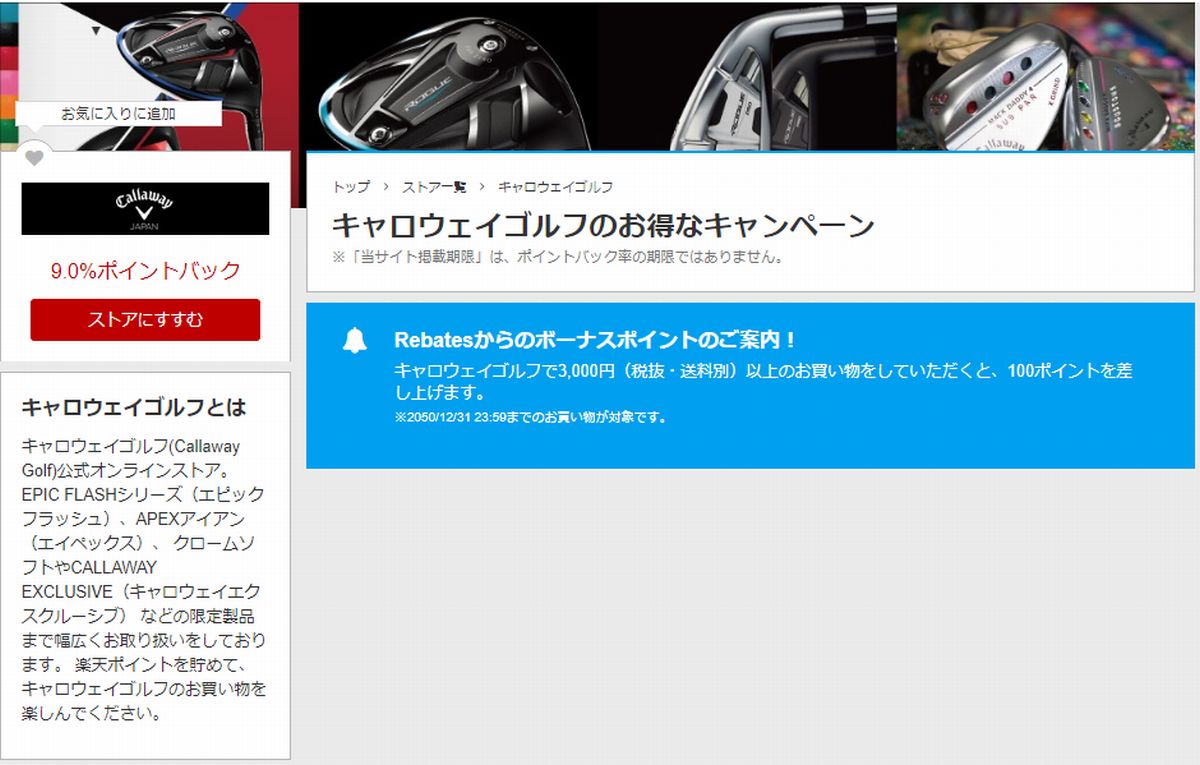
Task: Click the お気に入りに追加 tooltip label
Action: coord(118,114)
